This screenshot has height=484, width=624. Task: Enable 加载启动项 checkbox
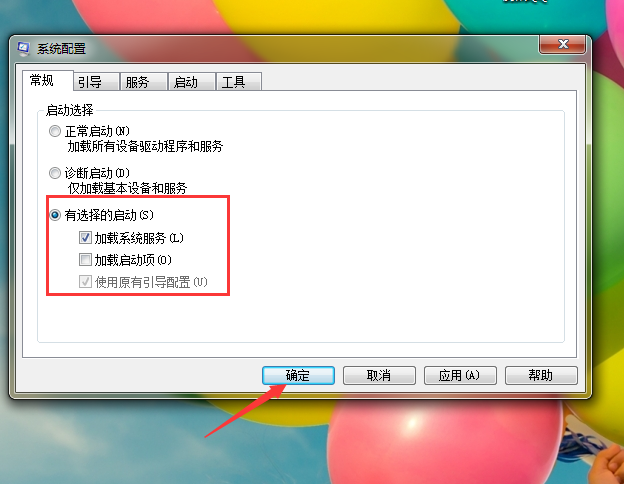pyautogui.click(x=85, y=260)
